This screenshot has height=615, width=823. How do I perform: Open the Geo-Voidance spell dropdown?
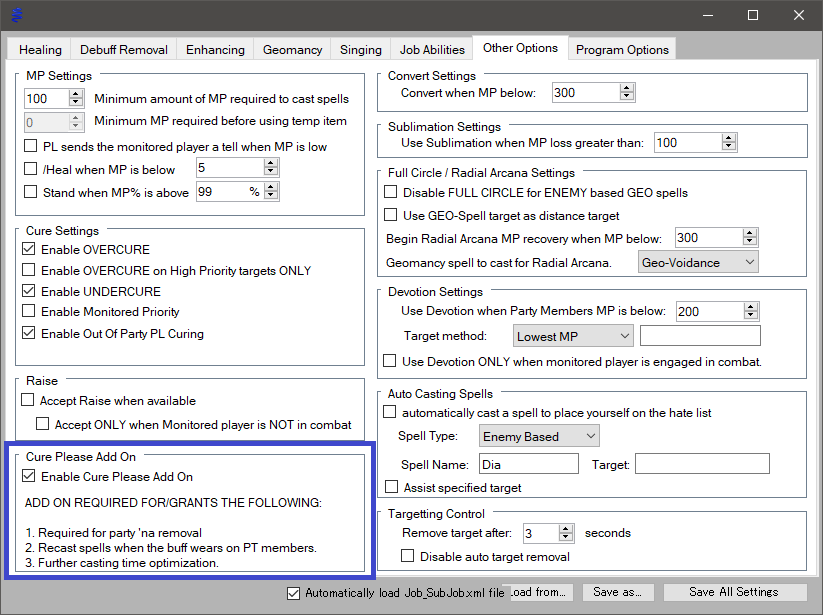click(698, 262)
